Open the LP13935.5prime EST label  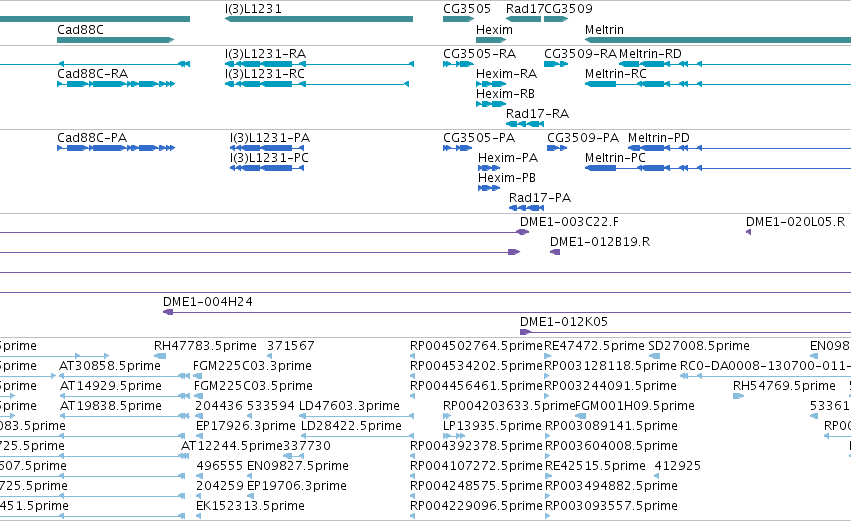(x=492, y=426)
